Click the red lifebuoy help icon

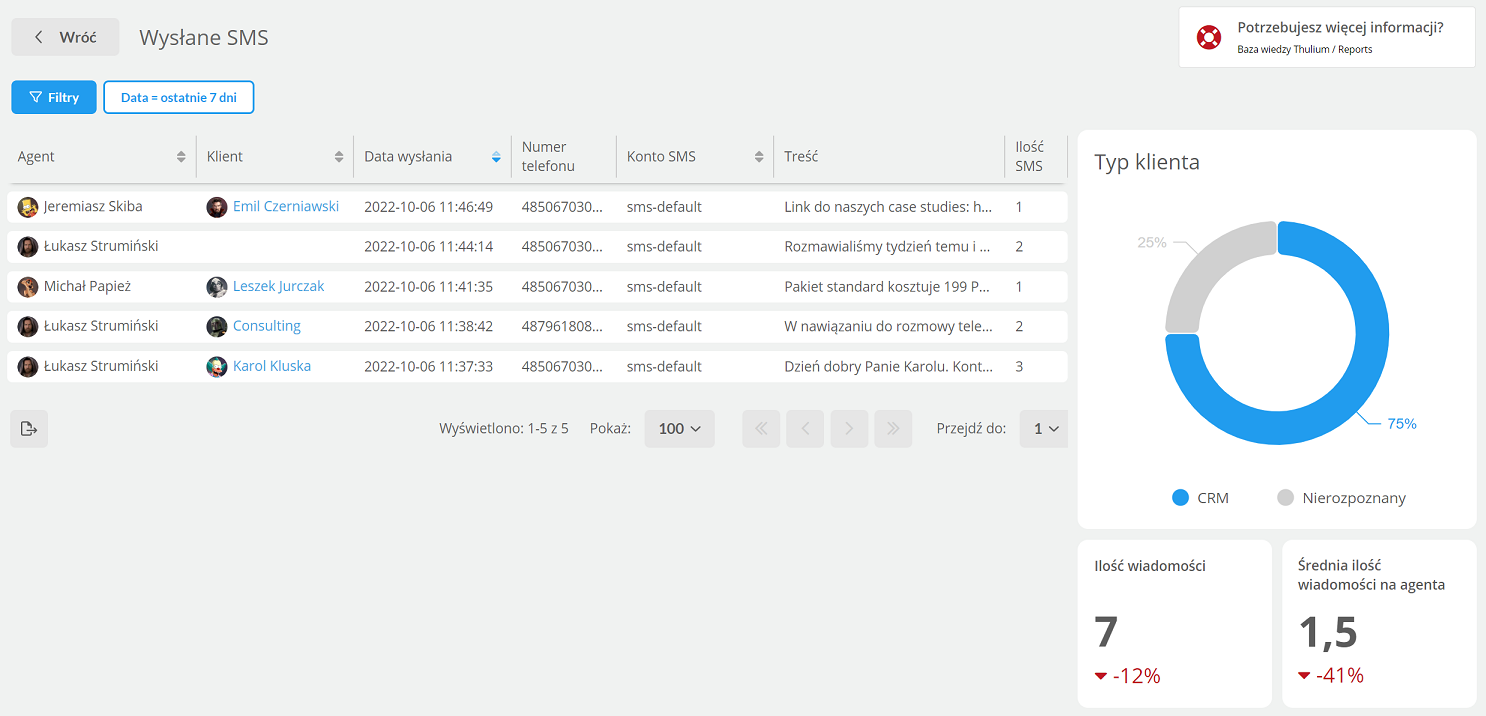tap(1209, 38)
